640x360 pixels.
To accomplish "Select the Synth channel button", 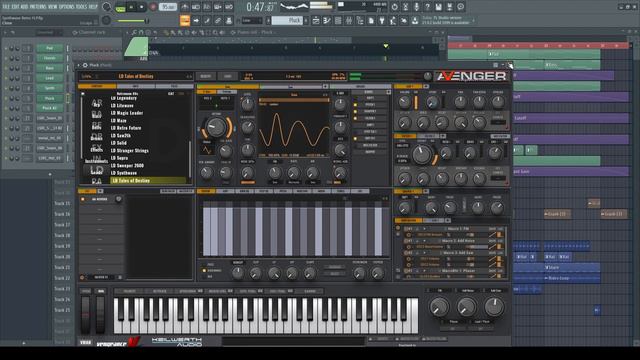I will click(49, 88).
